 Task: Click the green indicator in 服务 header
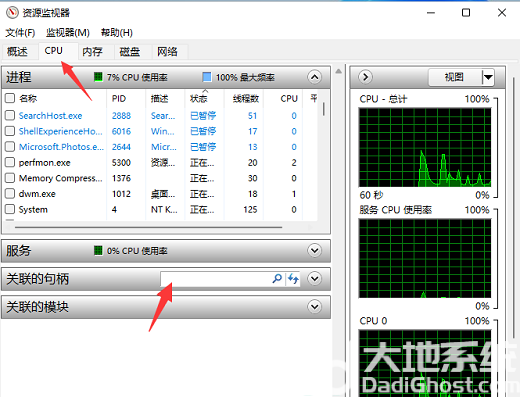tap(98, 250)
